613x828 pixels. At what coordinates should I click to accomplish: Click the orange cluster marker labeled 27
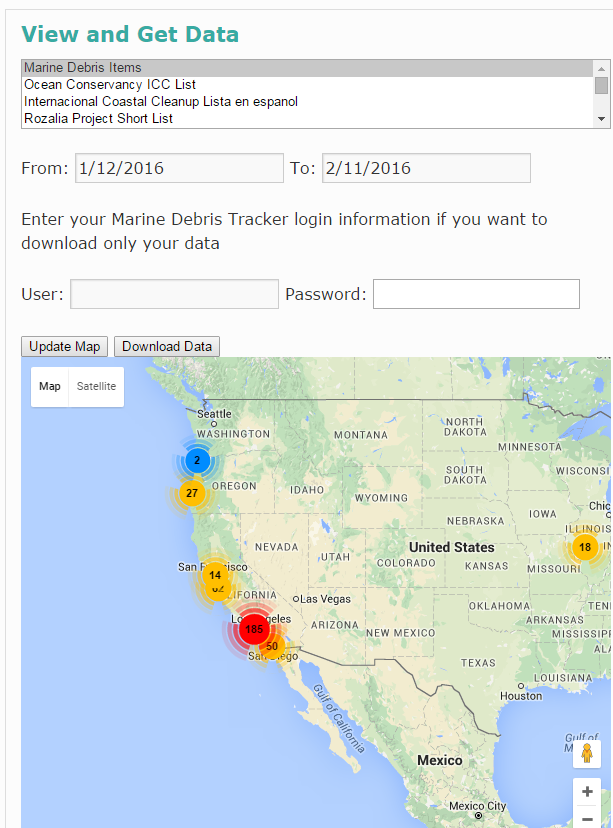[x=192, y=493]
